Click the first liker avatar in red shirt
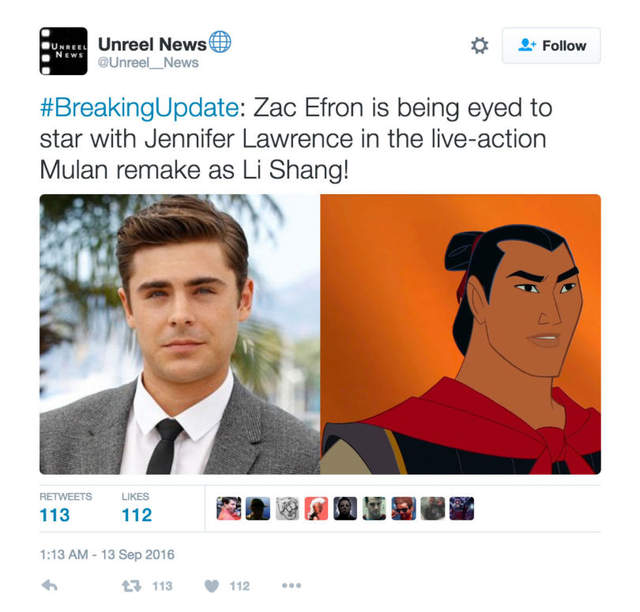 tap(229, 508)
